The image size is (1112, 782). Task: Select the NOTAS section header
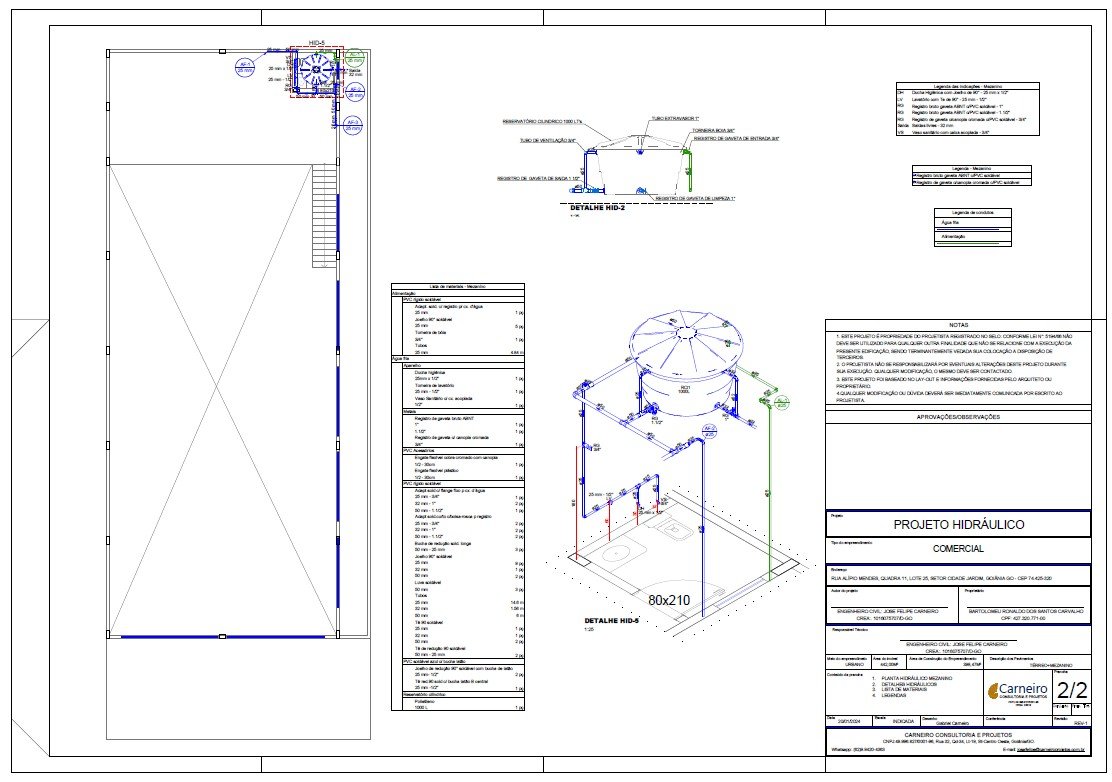click(x=958, y=325)
